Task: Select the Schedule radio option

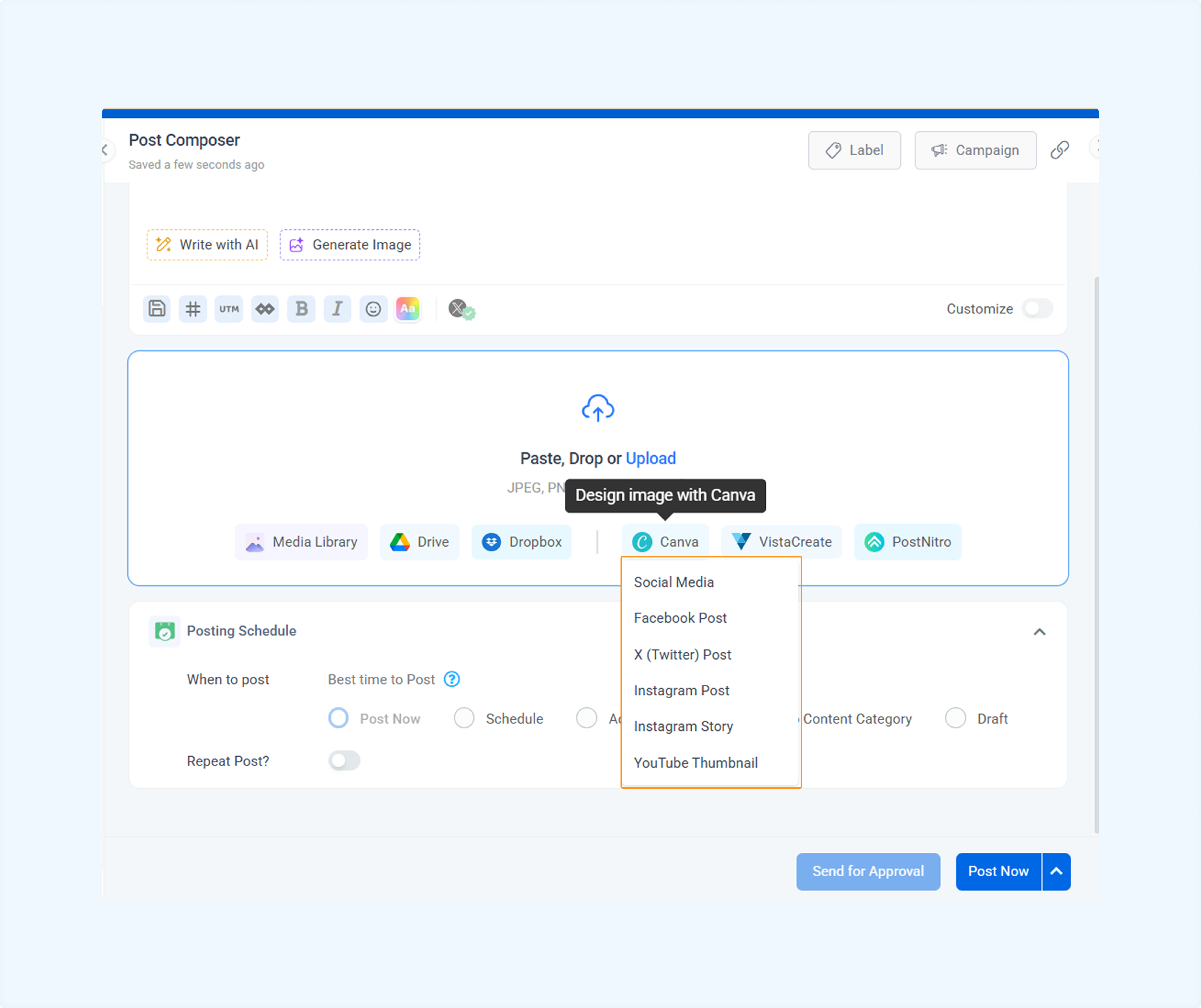Action: [464, 718]
